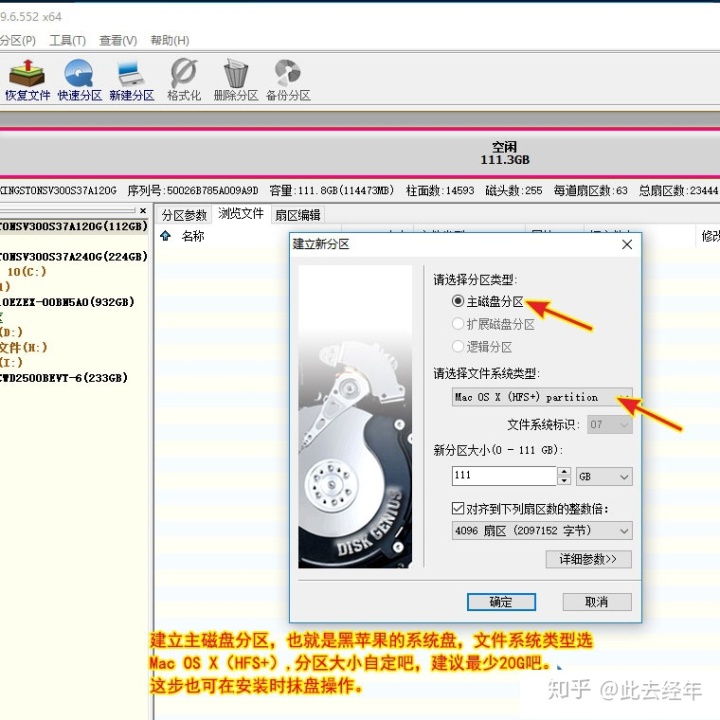720x720 pixels.
Task: Click the 空闲 111.3GB free space bar
Action: point(360,153)
